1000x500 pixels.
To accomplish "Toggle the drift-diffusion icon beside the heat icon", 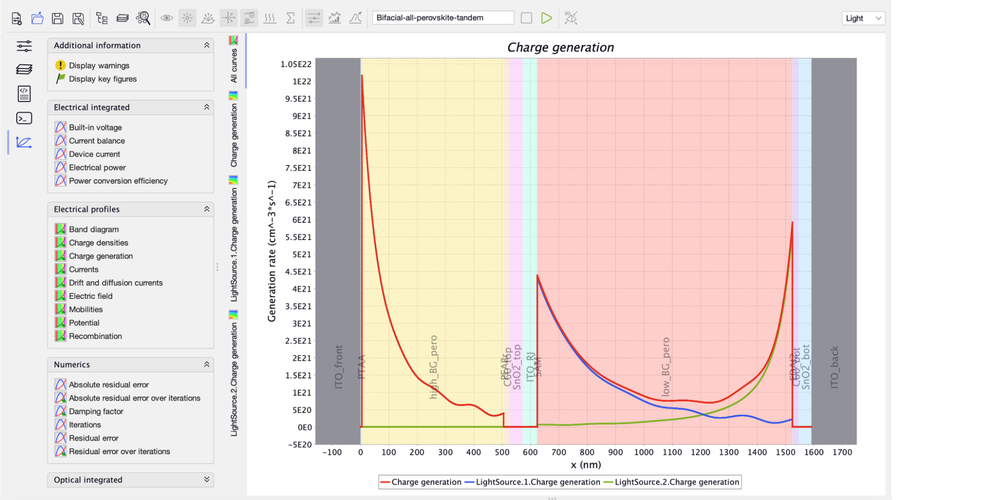I will pos(249,18).
